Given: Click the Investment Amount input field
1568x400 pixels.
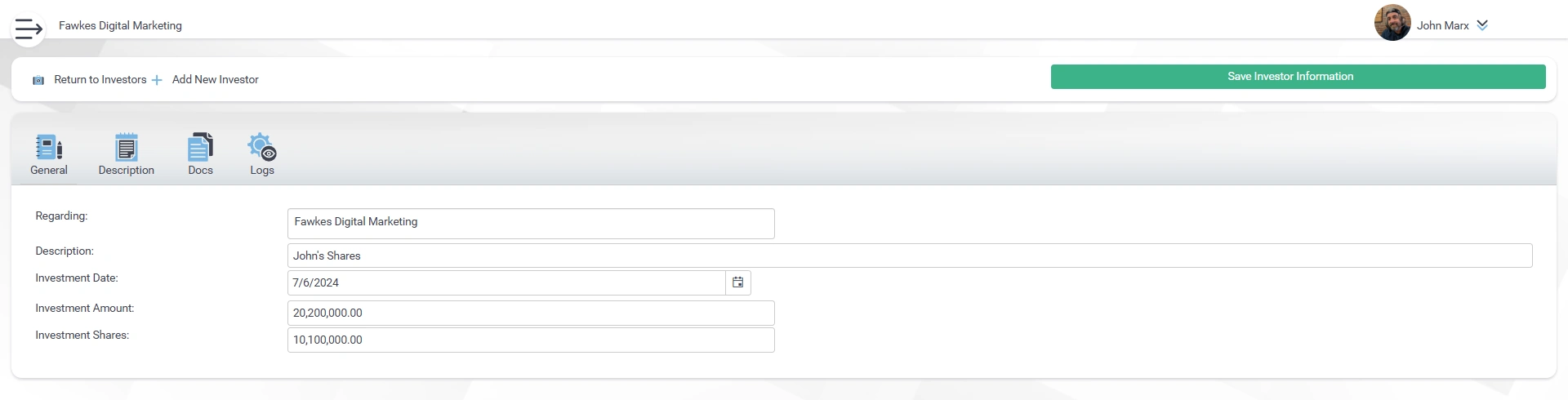Looking at the screenshot, I should pos(531,313).
